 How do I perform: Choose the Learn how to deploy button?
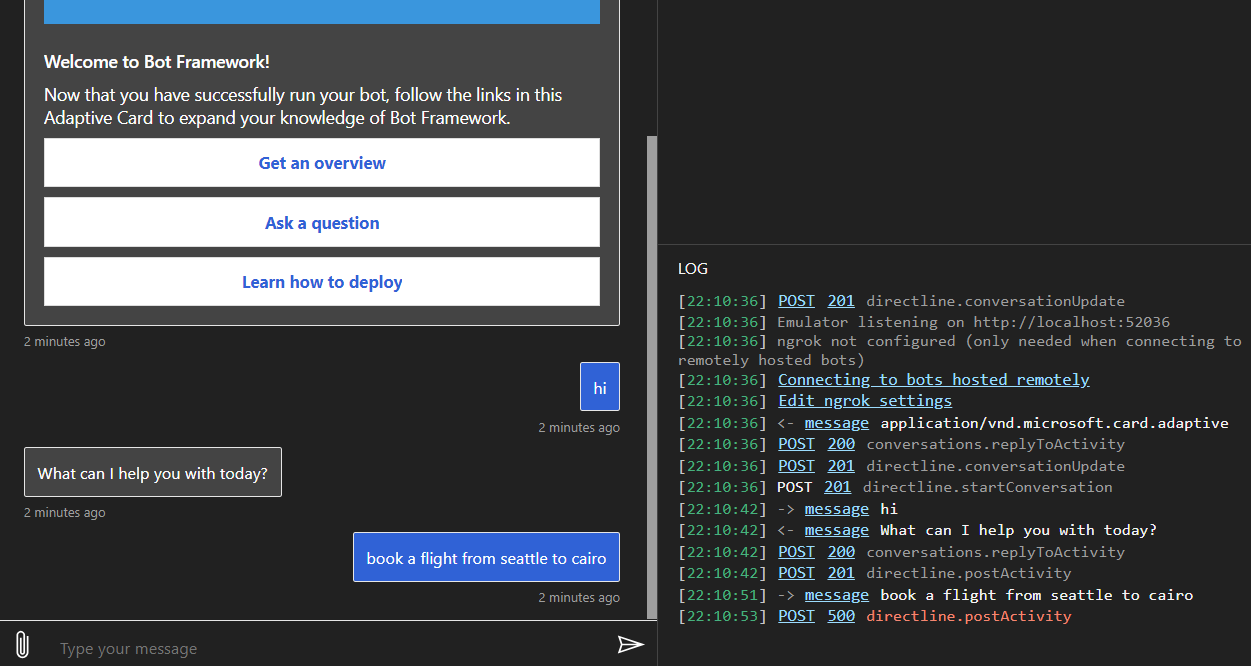(322, 282)
